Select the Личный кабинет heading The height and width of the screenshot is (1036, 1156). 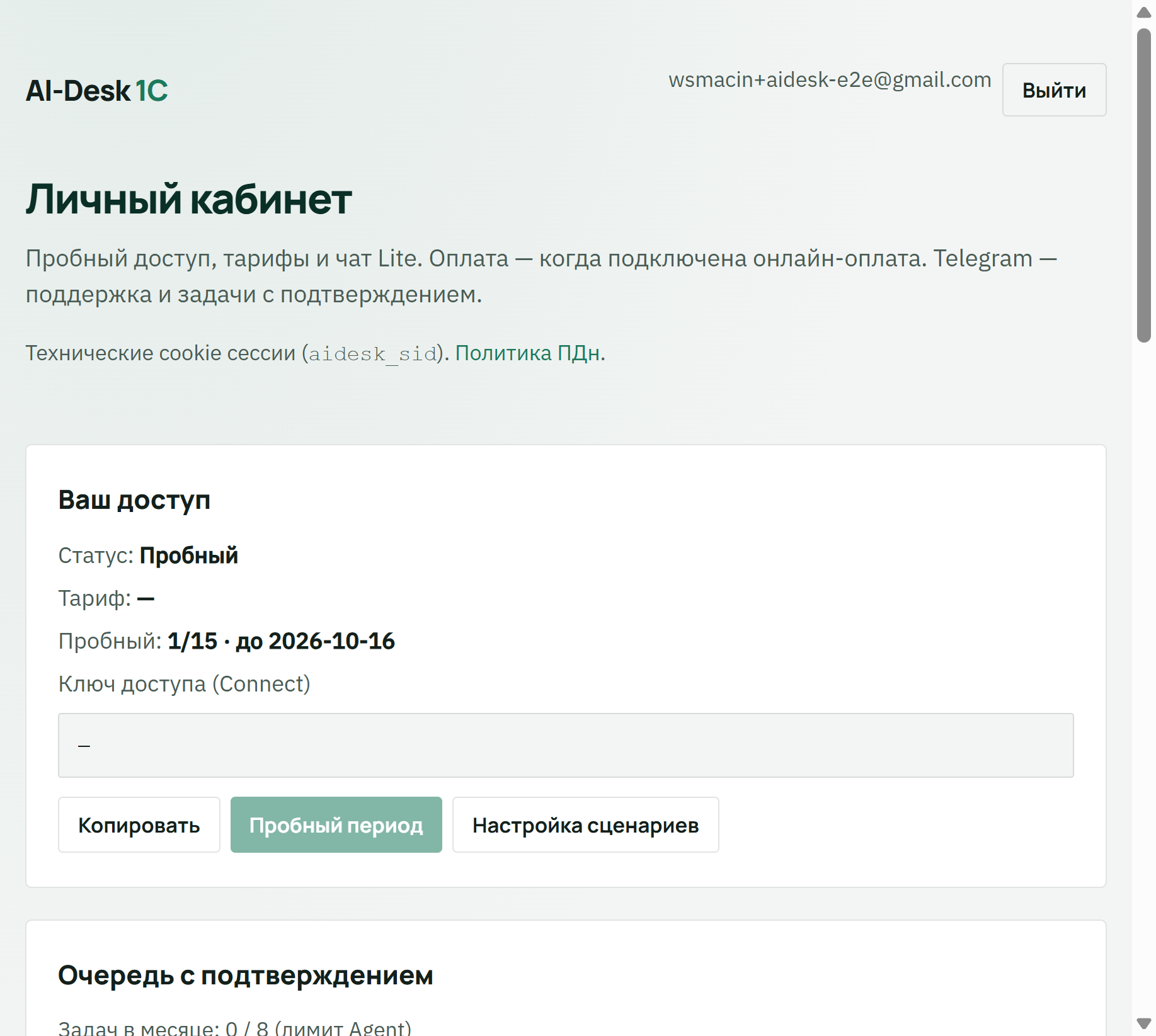(188, 200)
